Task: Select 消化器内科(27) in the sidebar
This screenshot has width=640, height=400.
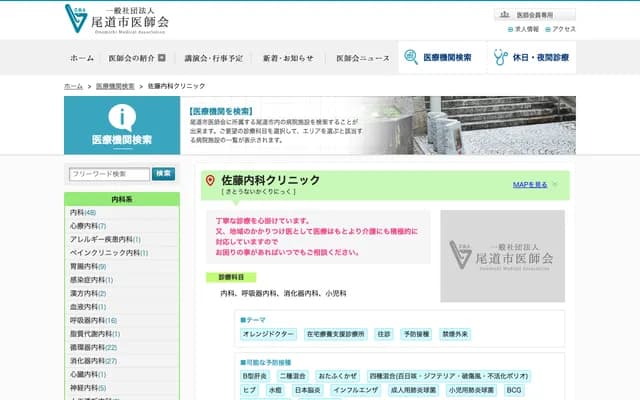Action: coord(93,361)
